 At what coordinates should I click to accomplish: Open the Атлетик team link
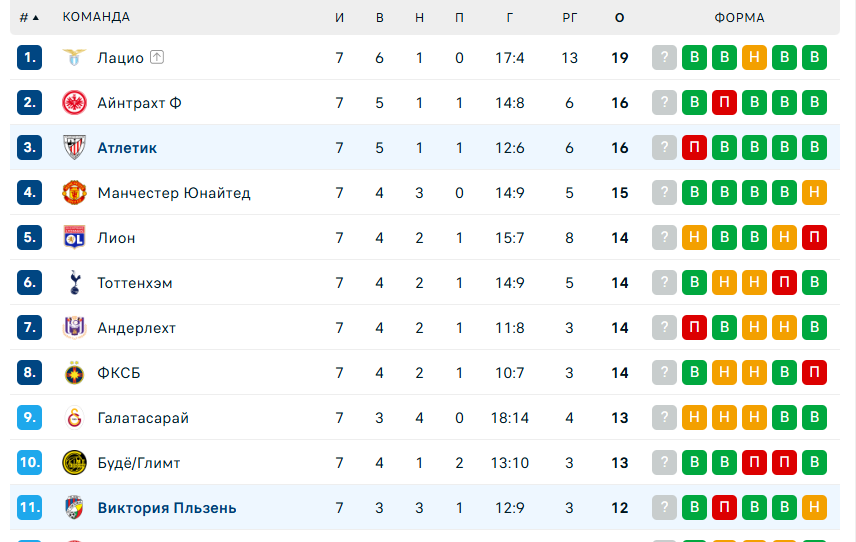coord(127,148)
